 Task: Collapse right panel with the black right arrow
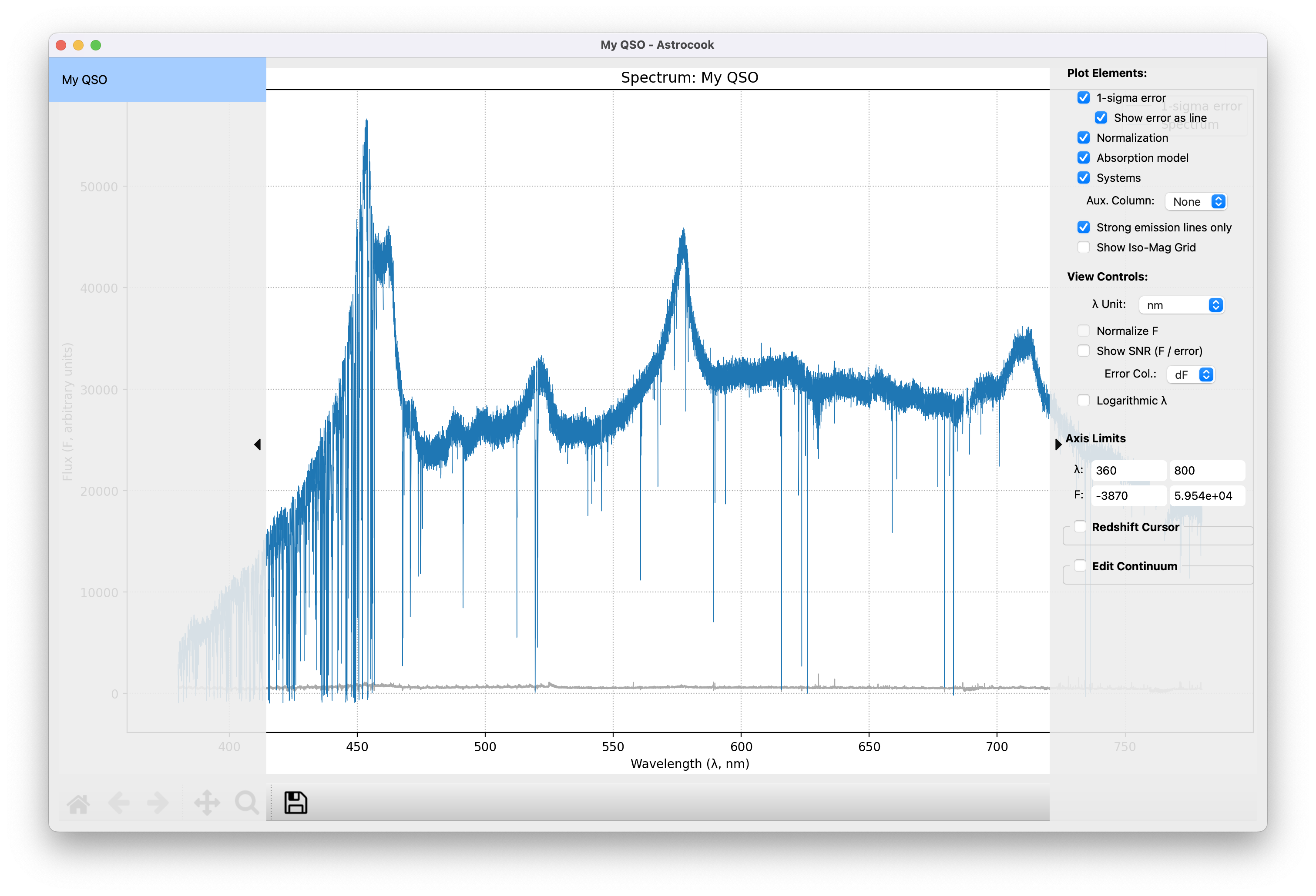pyautogui.click(x=1058, y=445)
